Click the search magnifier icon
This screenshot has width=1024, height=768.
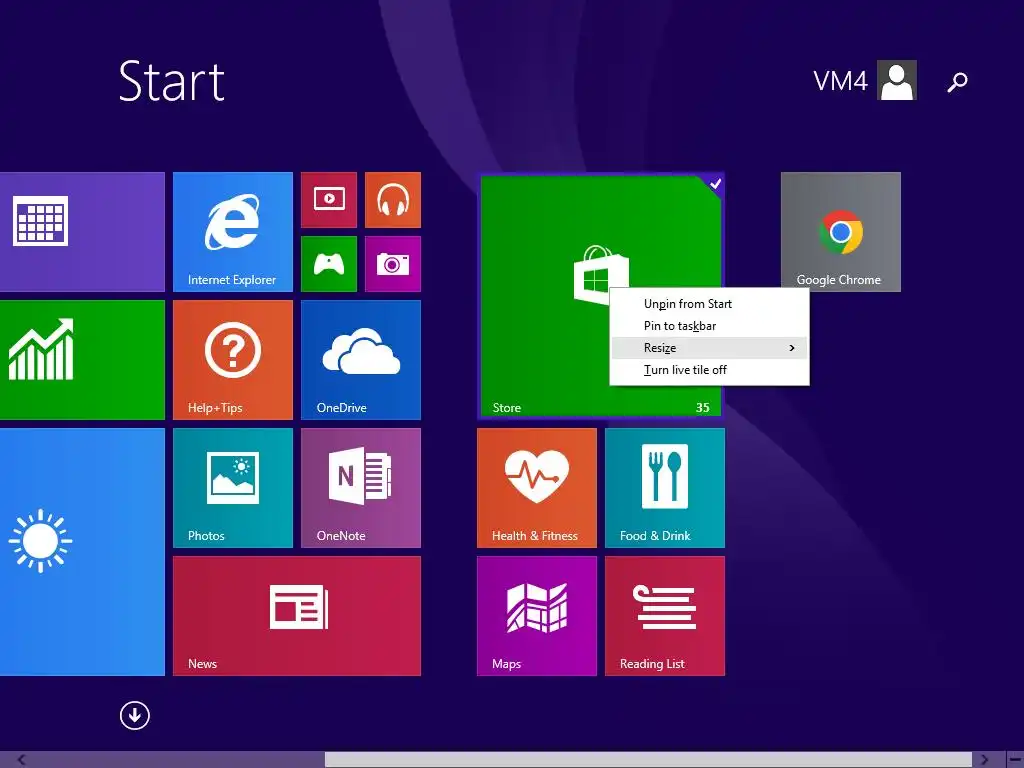(x=957, y=82)
